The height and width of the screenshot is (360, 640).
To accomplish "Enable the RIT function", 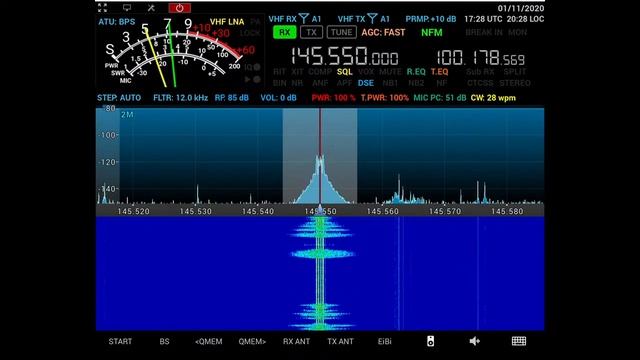I will pos(279,72).
